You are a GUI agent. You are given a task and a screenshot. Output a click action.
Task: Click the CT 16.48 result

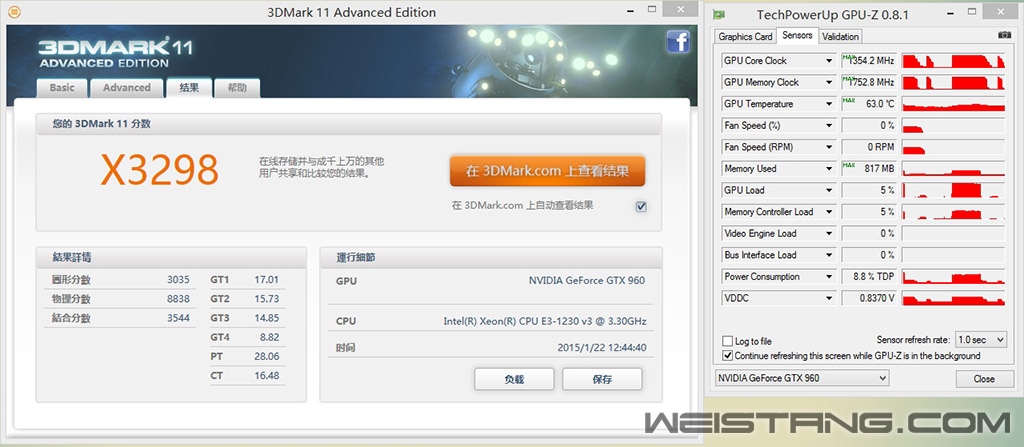[x=246, y=376]
